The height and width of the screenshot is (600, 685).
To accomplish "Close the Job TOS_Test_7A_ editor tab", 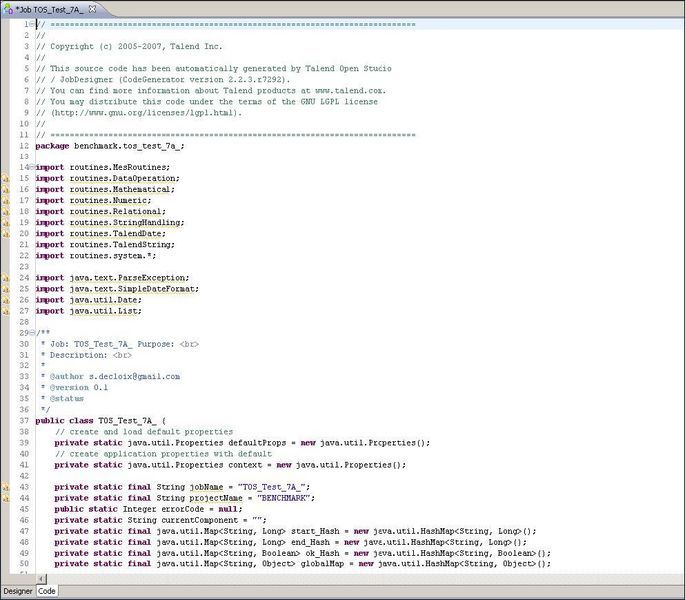I will tap(92, 8).
